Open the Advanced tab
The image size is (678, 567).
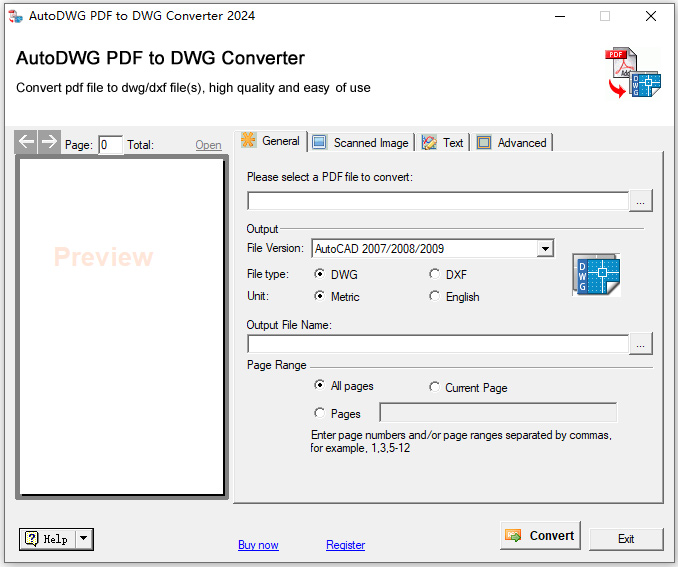[x=512, y=142]
